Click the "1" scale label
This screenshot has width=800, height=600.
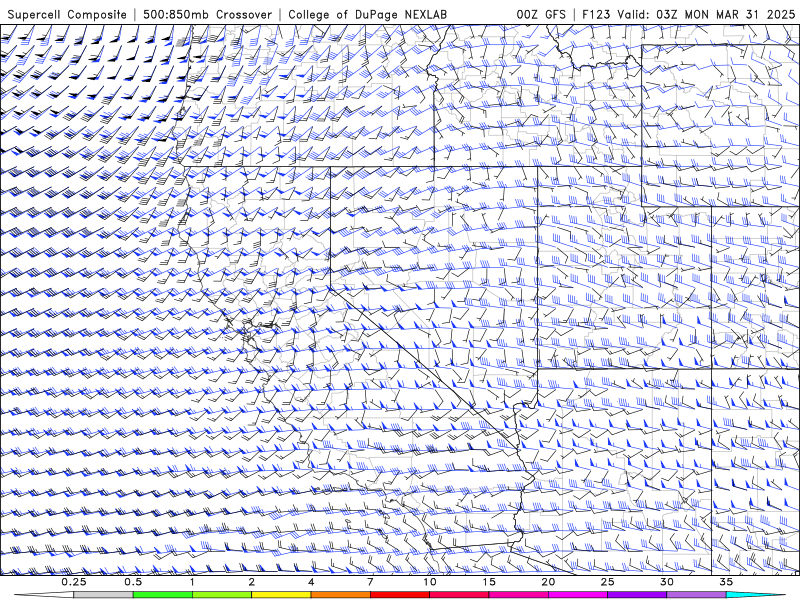(192, 582)
